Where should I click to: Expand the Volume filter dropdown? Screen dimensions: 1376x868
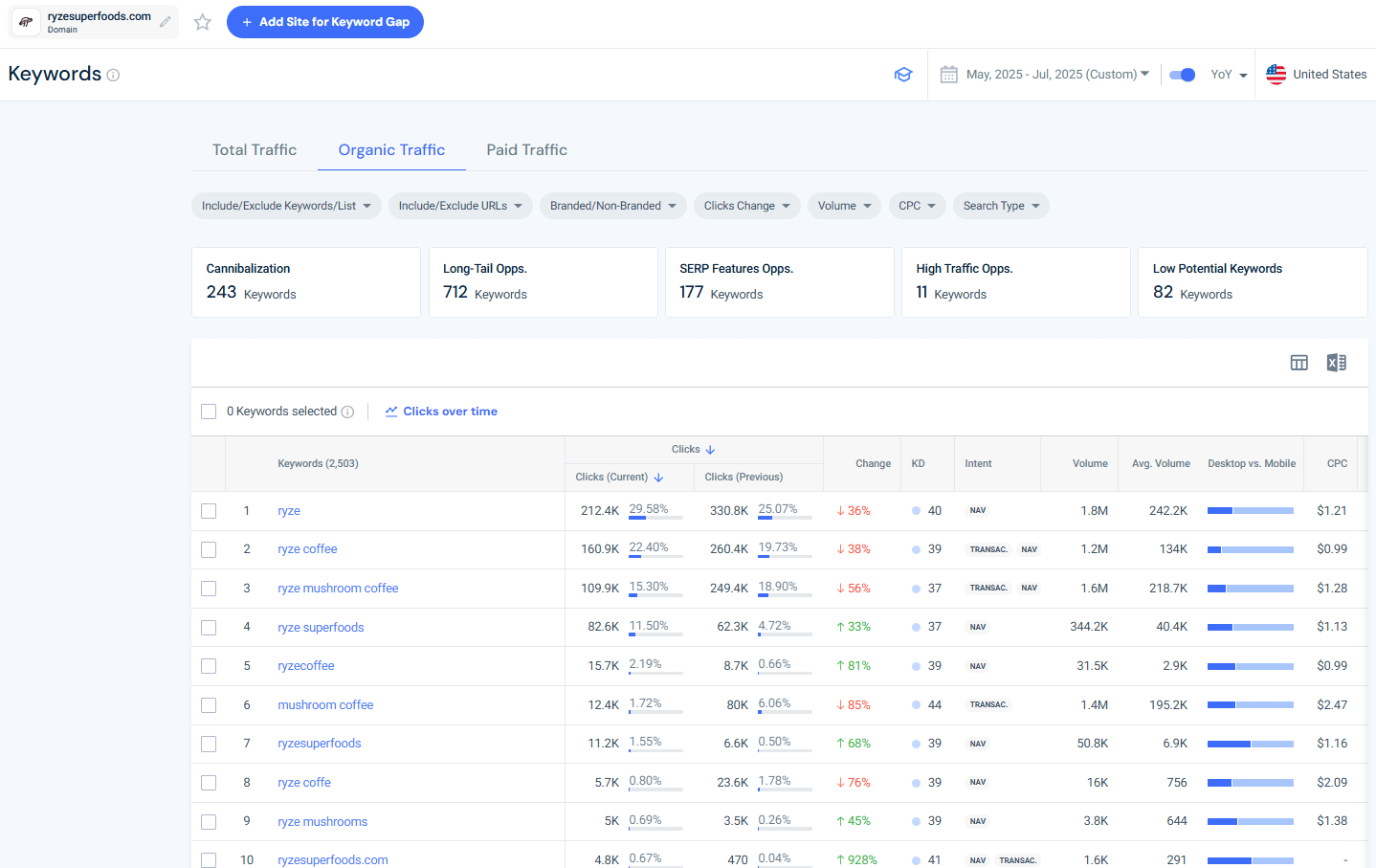[844, 205]
